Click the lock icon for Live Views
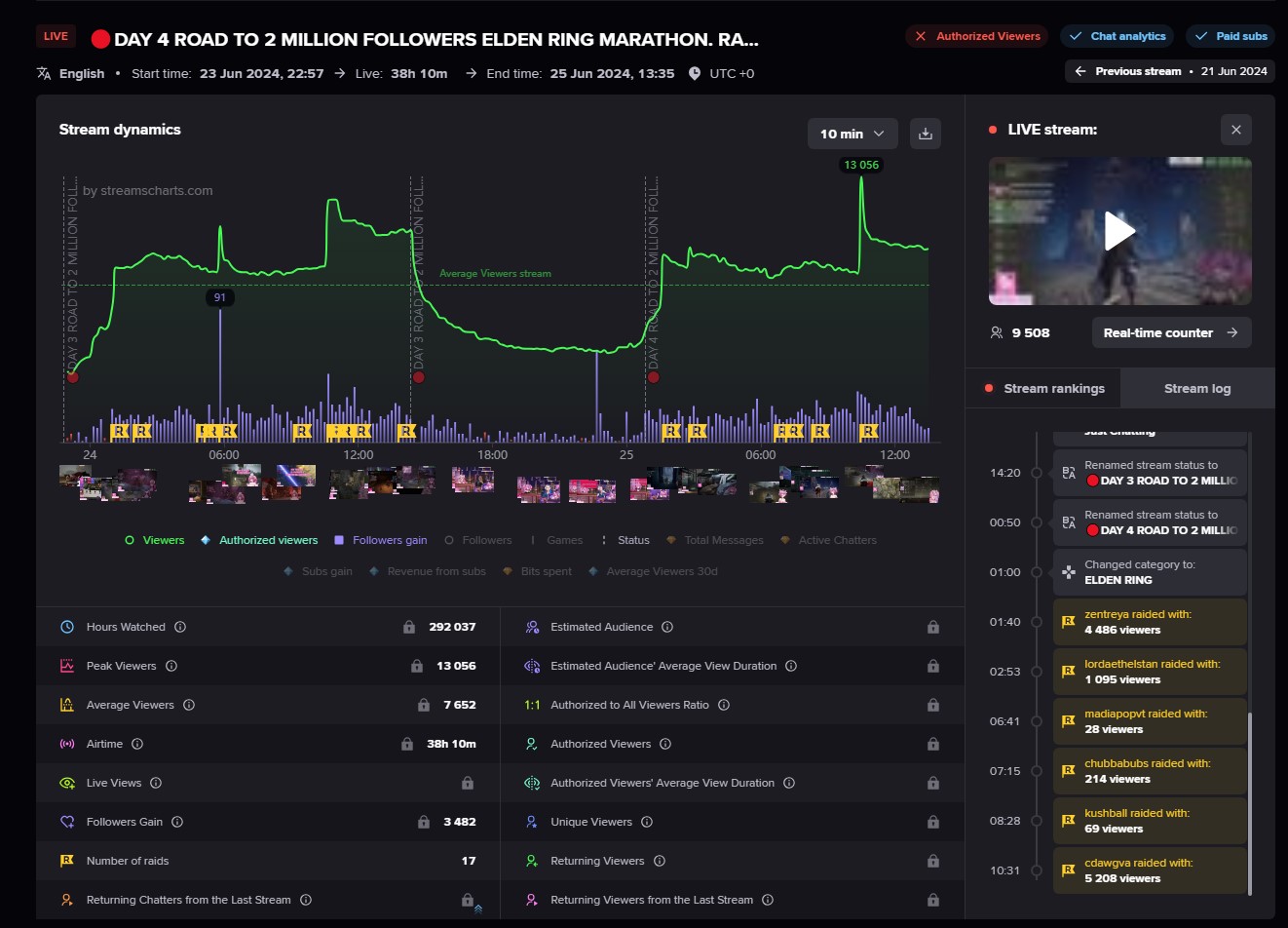This screenshot has height=928, width=1288. click(468, 783)
